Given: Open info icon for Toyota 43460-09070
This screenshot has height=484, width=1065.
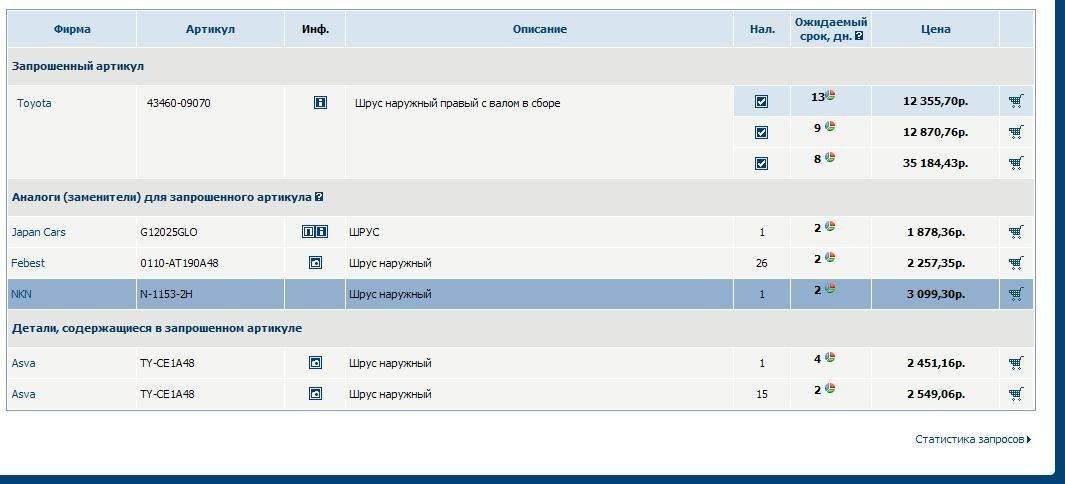Looking at the screenshot, I should coord(320,102).
